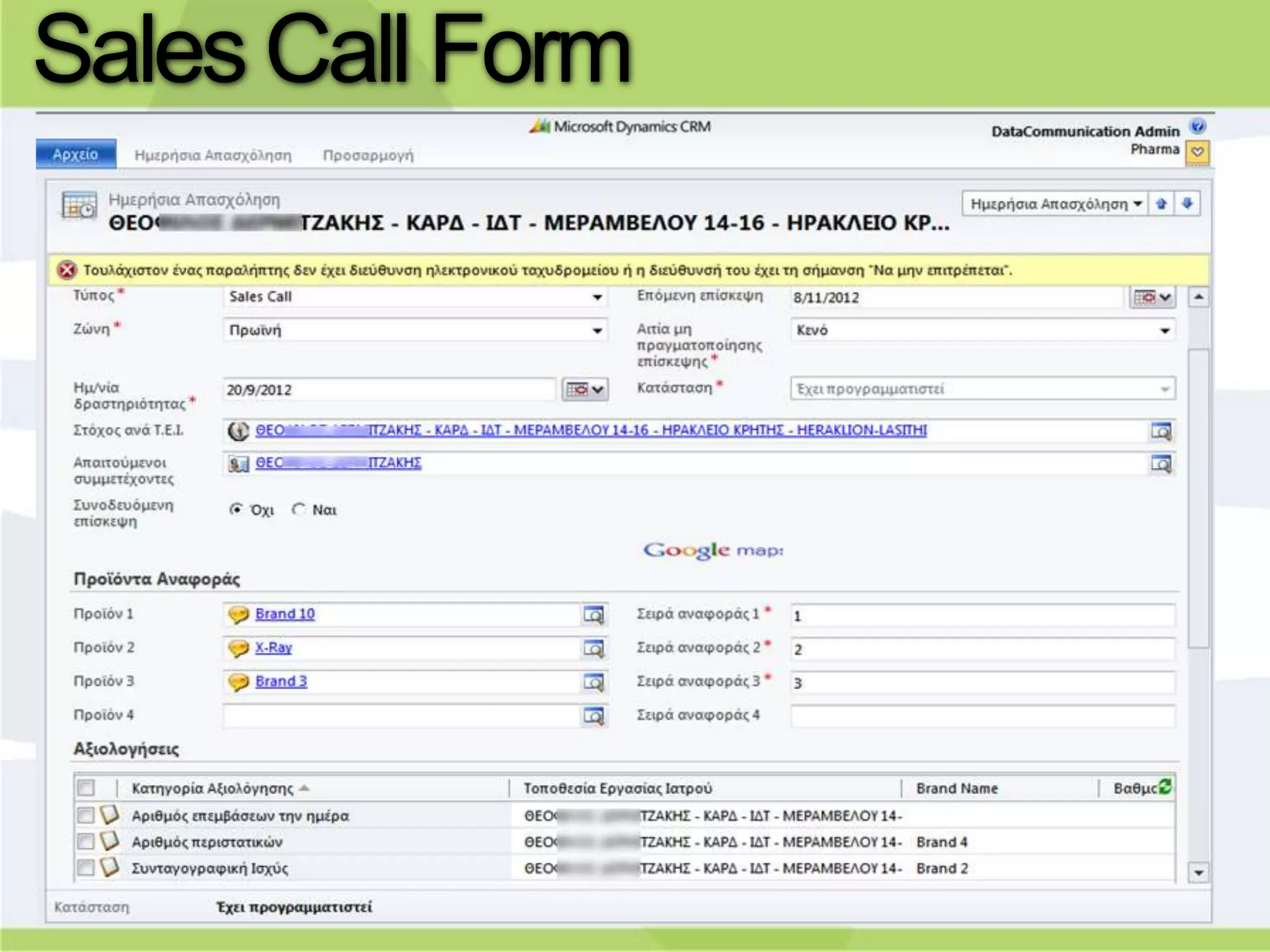Click the Brand 3 product icon

coord(238,682)
